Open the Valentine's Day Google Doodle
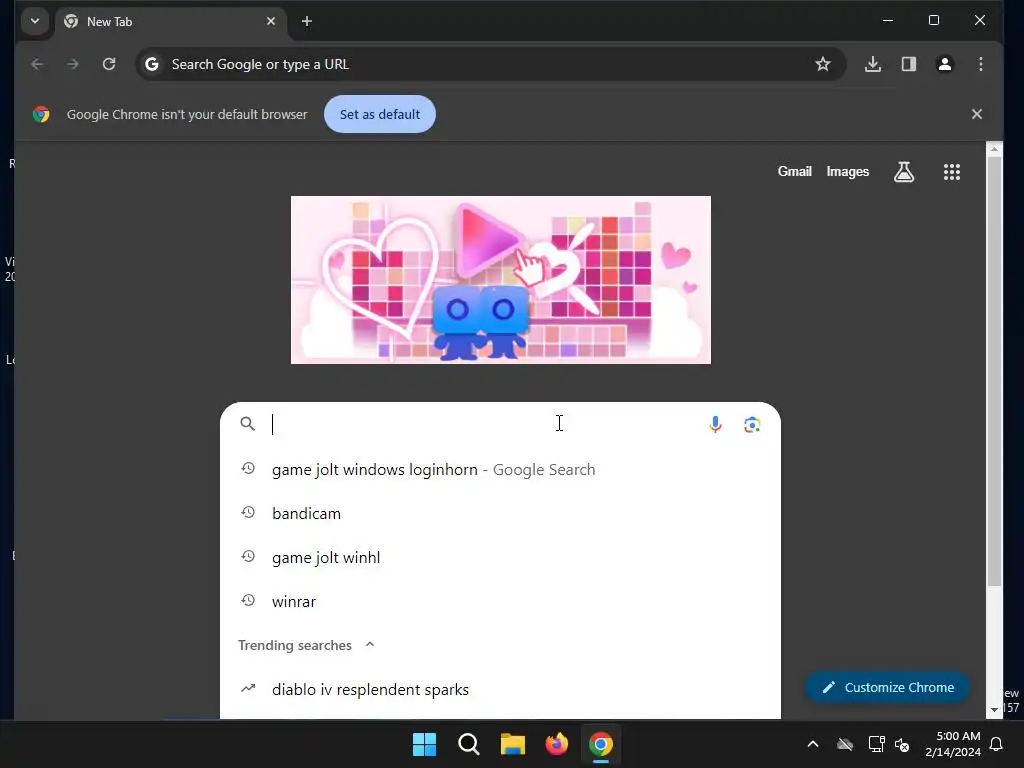This screenshot has width=1024, height=768. tap(501, 280)
